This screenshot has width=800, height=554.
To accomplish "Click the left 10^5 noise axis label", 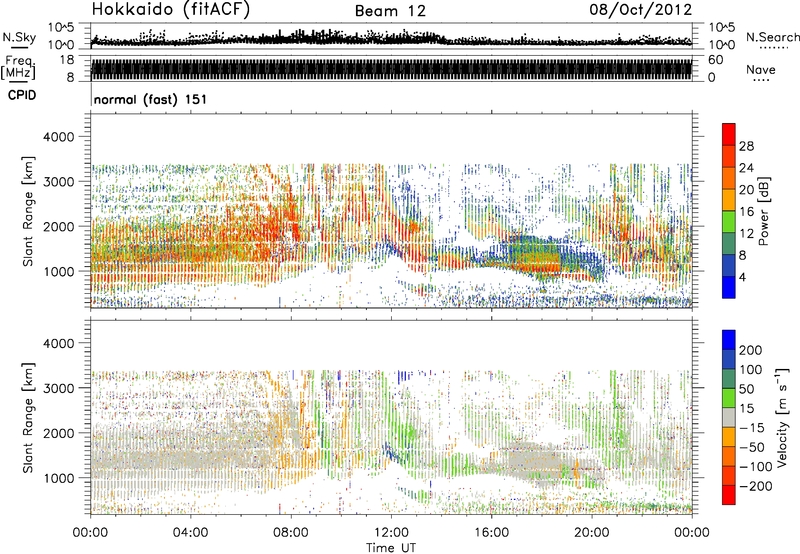I will pos(62,27).
